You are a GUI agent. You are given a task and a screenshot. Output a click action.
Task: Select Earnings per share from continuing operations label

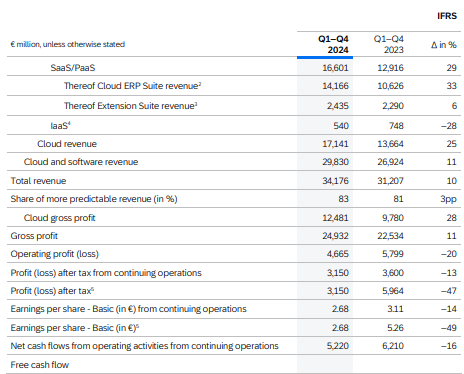click(128, 309)
